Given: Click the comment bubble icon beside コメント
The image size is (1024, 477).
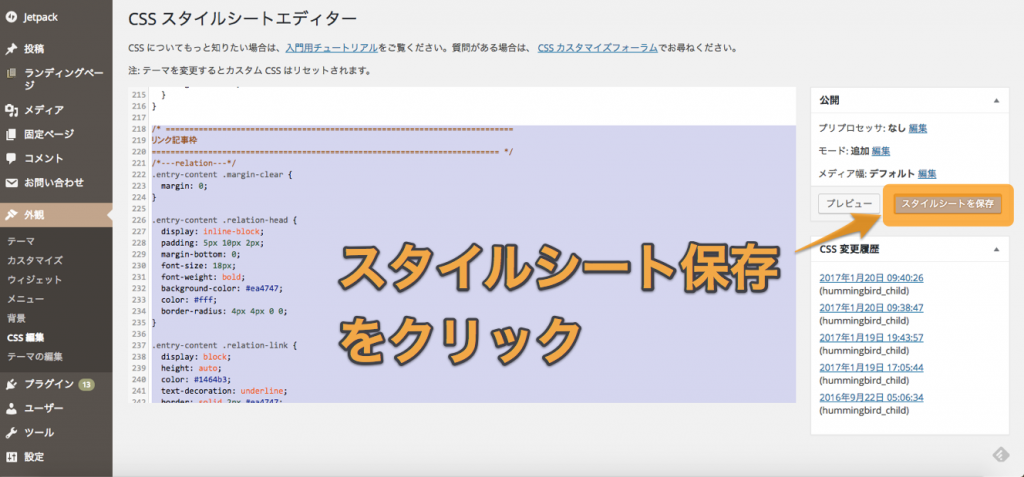Looking at the screenshot, I should (x=10, y=158).
